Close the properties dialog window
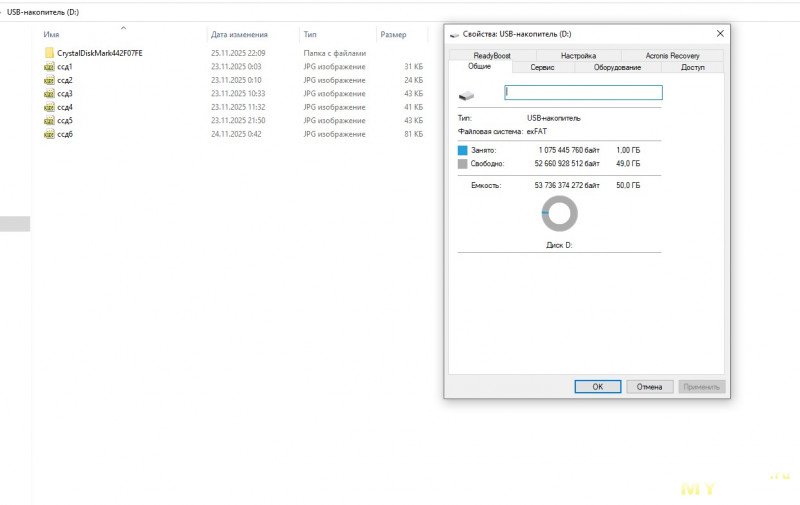800x505 pixels. point(720,33)
